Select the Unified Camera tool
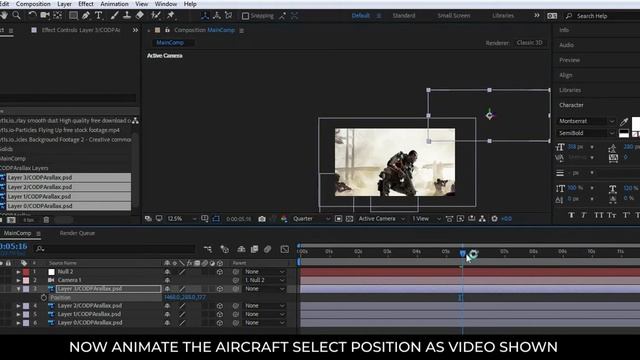640x360 pixels. [44, 15]
